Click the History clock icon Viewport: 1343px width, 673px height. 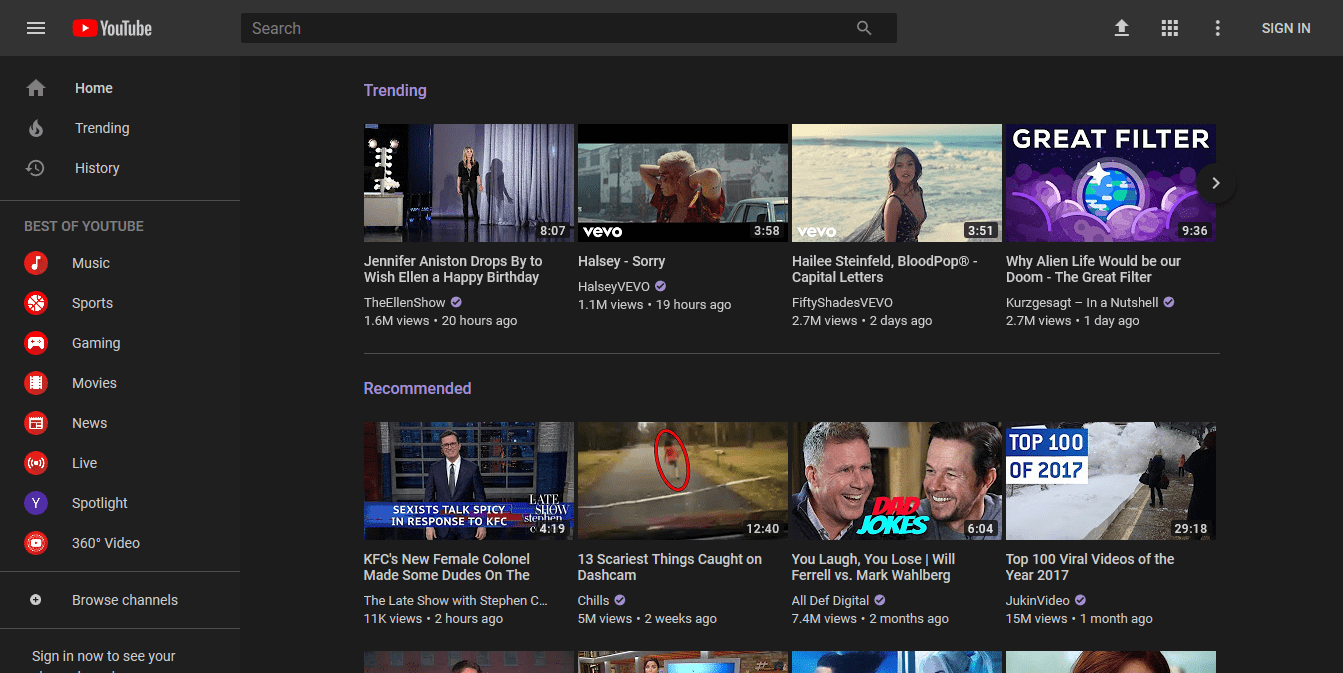(36, 168)
